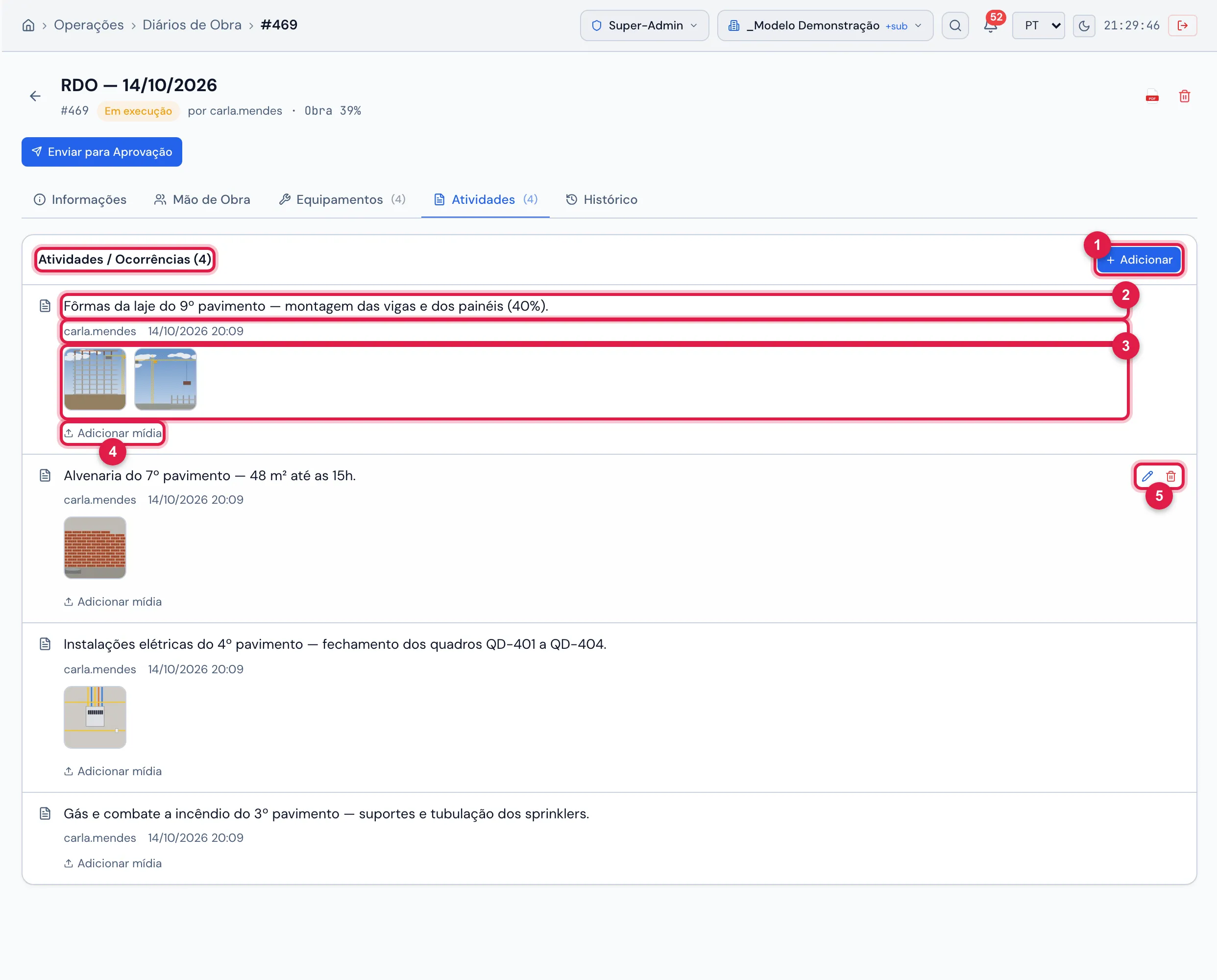
Task: Open the search magnifier in top bar
Action: pos(955,25)
